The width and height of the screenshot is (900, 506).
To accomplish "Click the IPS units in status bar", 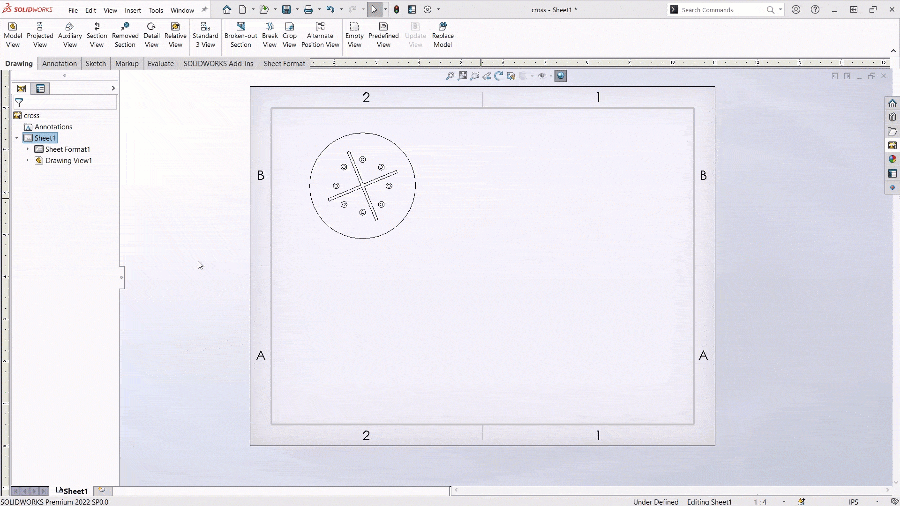I will click(853, 502).
